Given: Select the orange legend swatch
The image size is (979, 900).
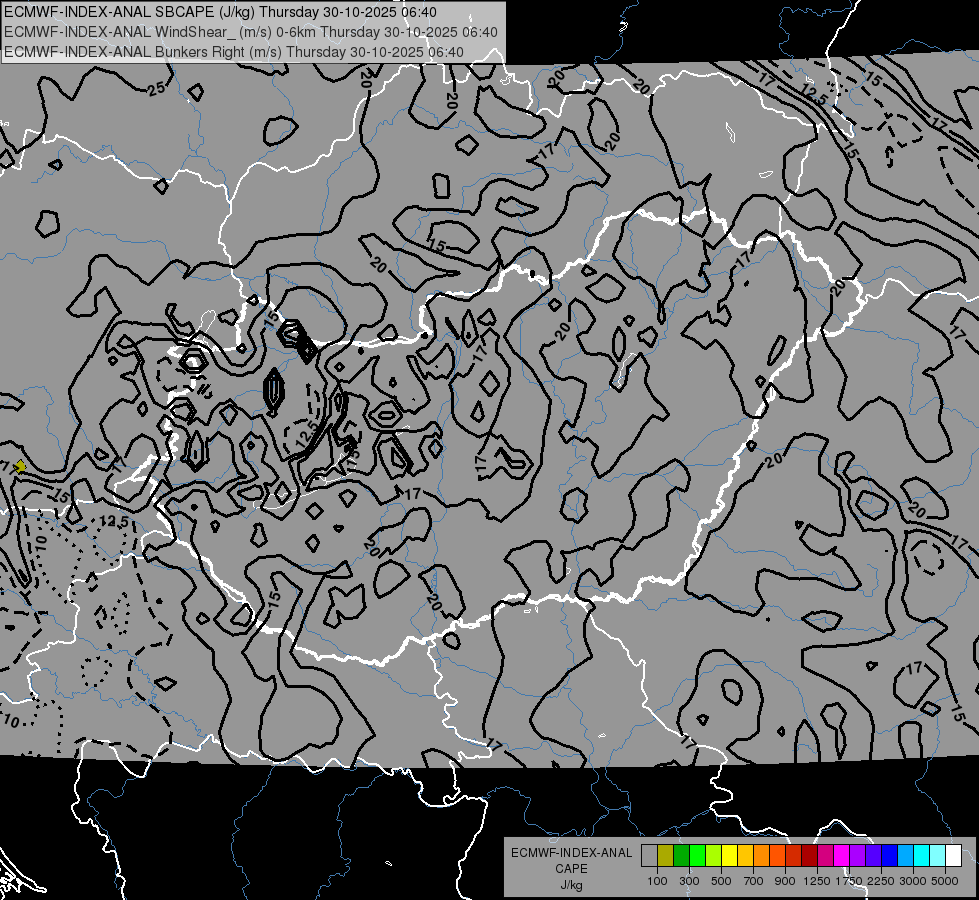Looking at the screenshot, I should (x=762, y=855).
